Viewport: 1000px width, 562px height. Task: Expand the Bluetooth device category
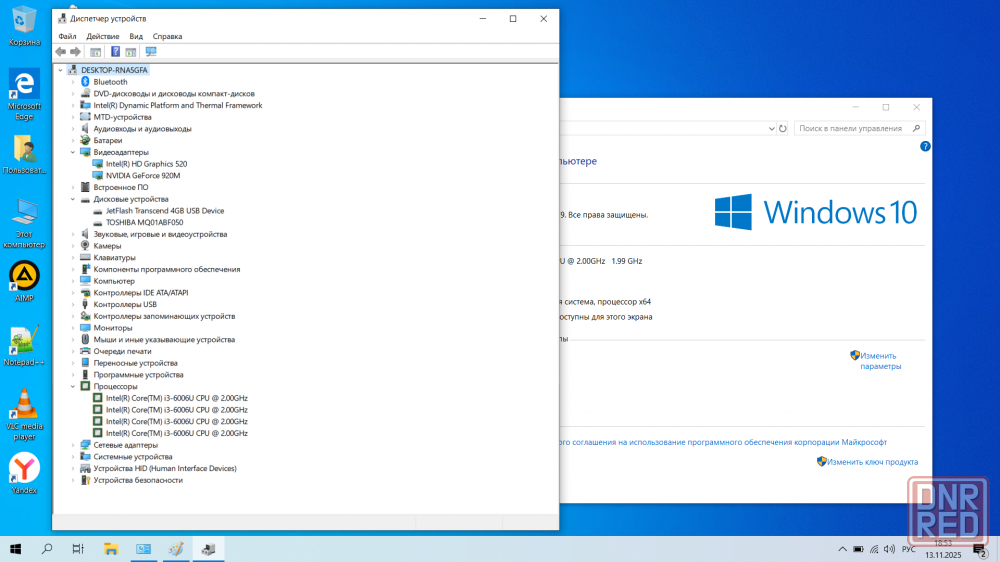coord(73,82)
